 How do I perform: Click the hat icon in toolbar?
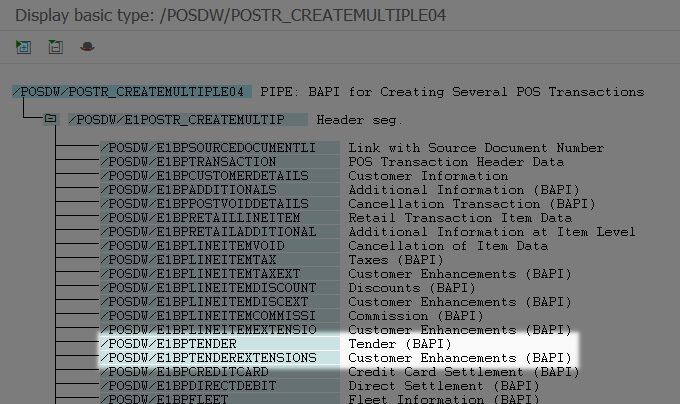coord(87,47)
